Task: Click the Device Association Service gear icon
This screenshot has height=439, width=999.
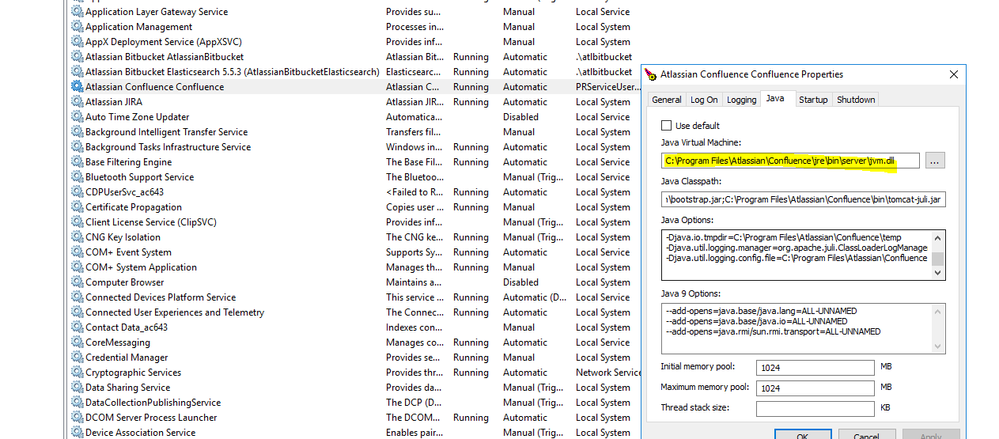Action: coord(77,433)
